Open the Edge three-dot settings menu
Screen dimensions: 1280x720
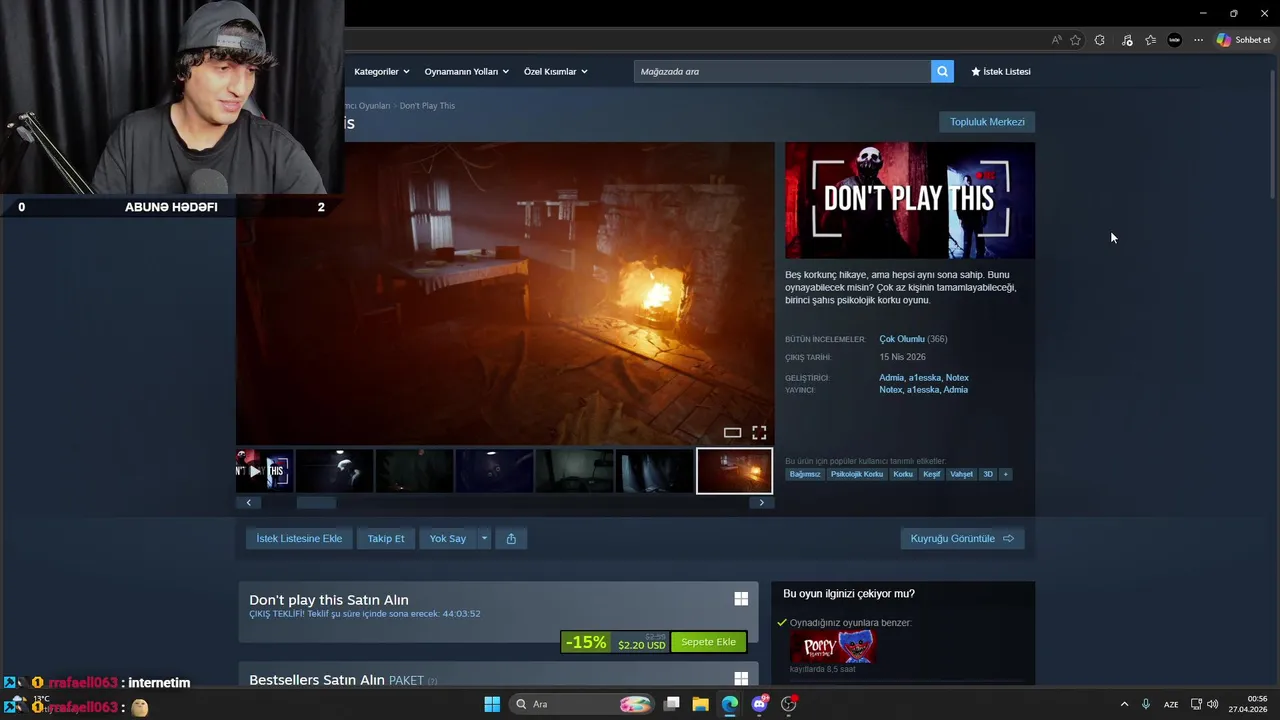[x=1198, y=40]
